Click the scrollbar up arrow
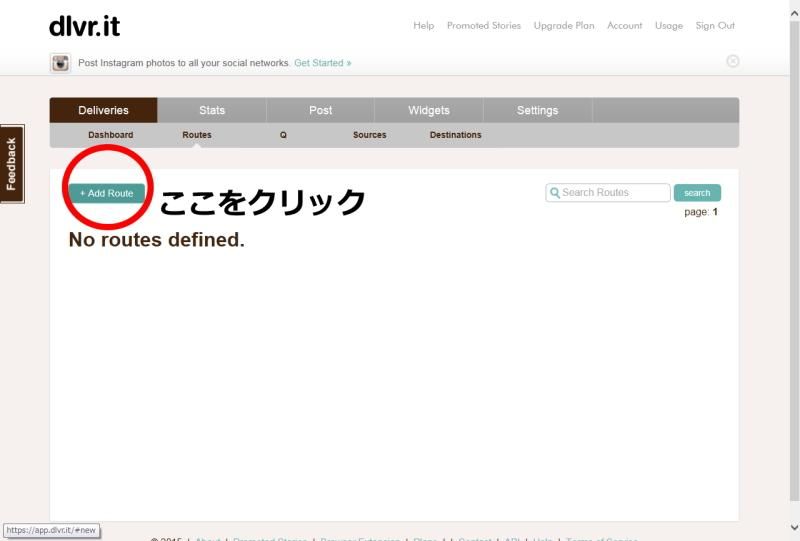 click(794, 14)
